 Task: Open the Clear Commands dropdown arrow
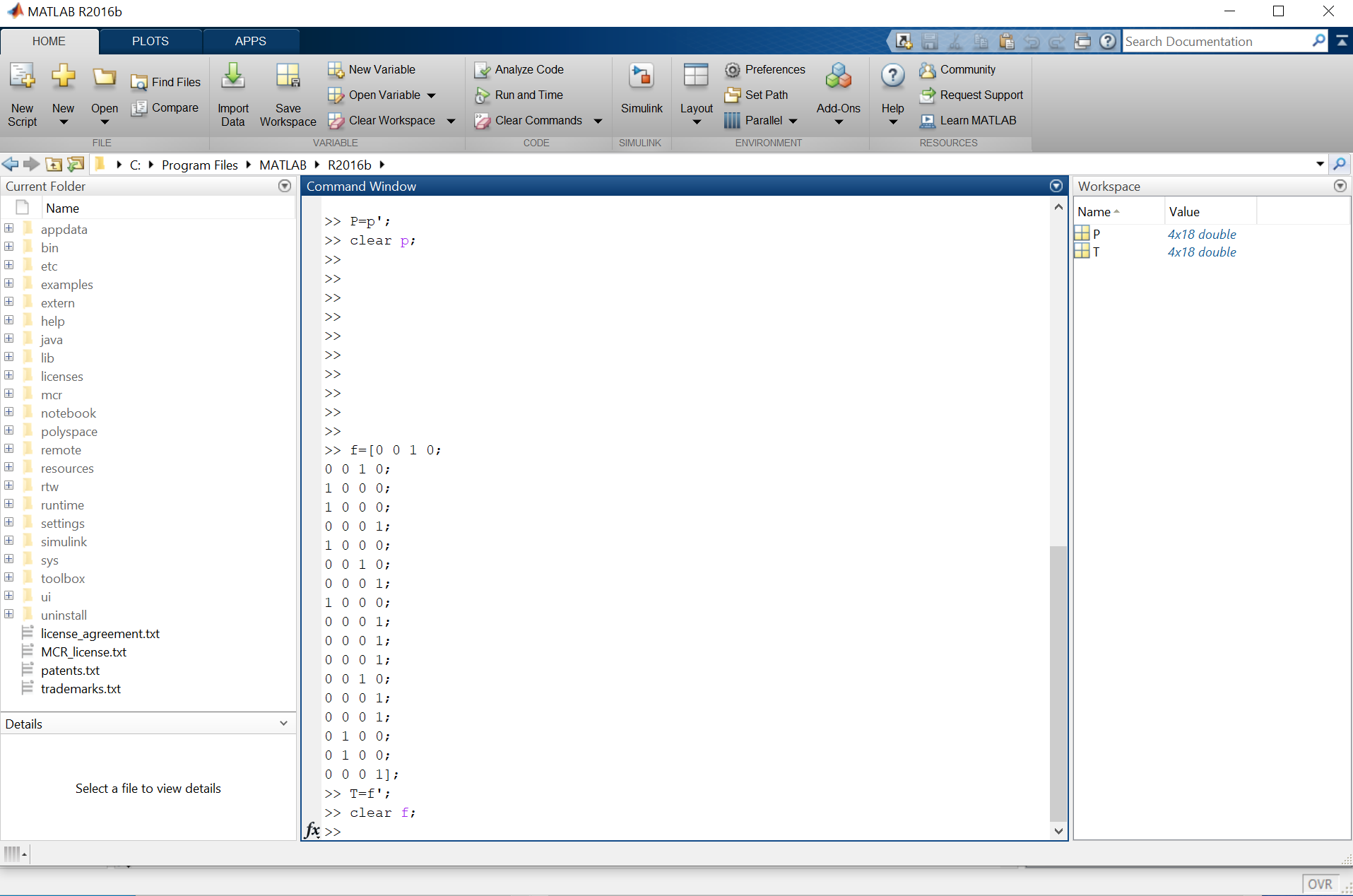(x=598, y=121)
